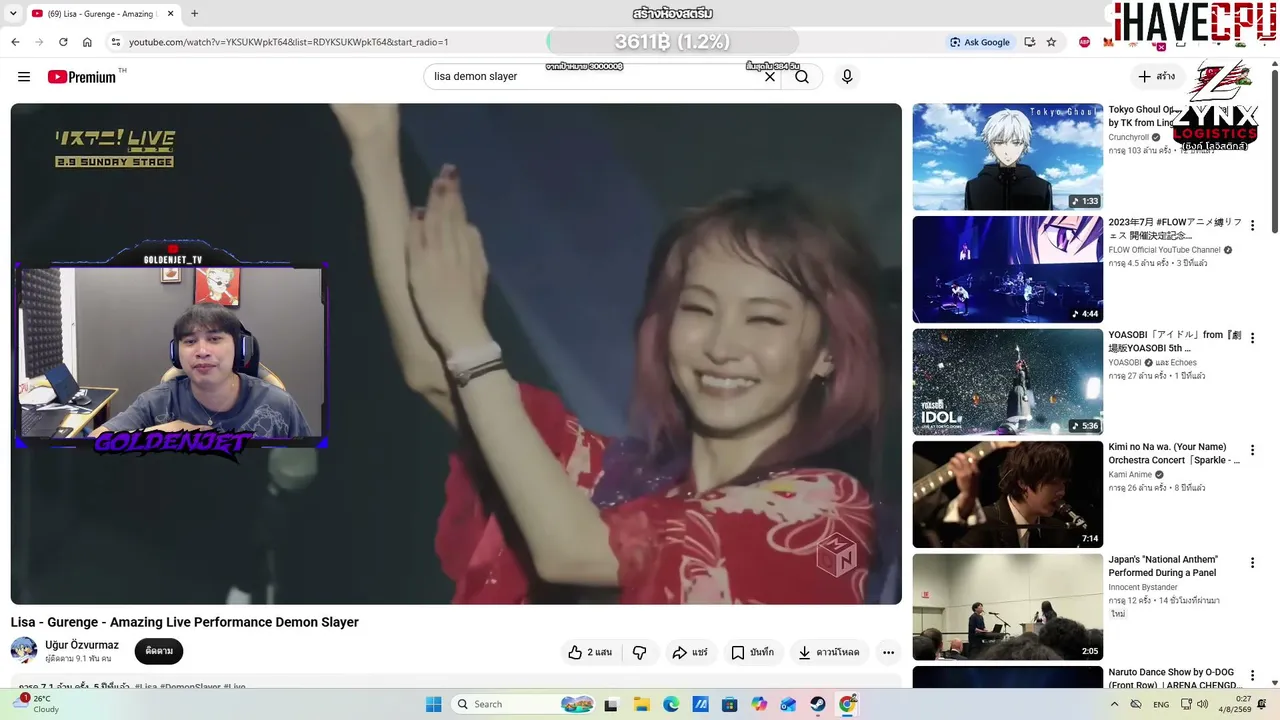Click Ask Google in the address bar
Viewport: 1280px width, 720px height.
tap(980, 42)
